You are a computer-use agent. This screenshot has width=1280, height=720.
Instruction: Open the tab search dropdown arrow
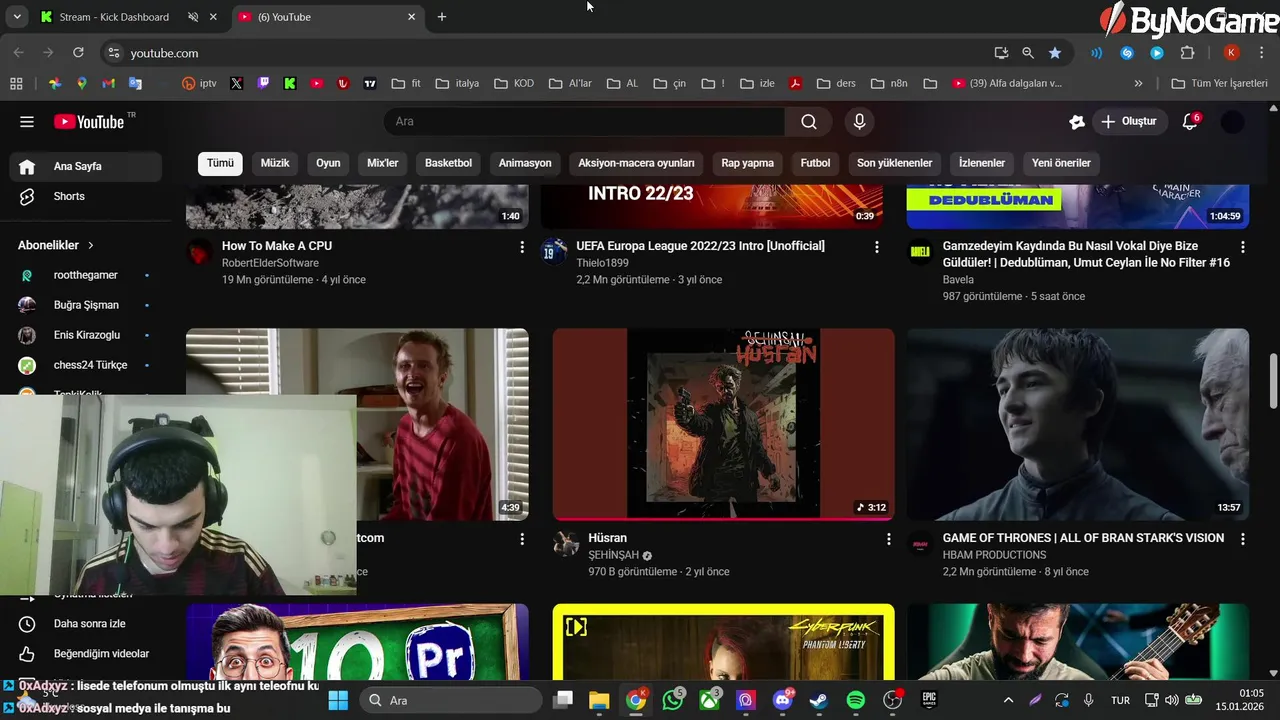[17, 17]
